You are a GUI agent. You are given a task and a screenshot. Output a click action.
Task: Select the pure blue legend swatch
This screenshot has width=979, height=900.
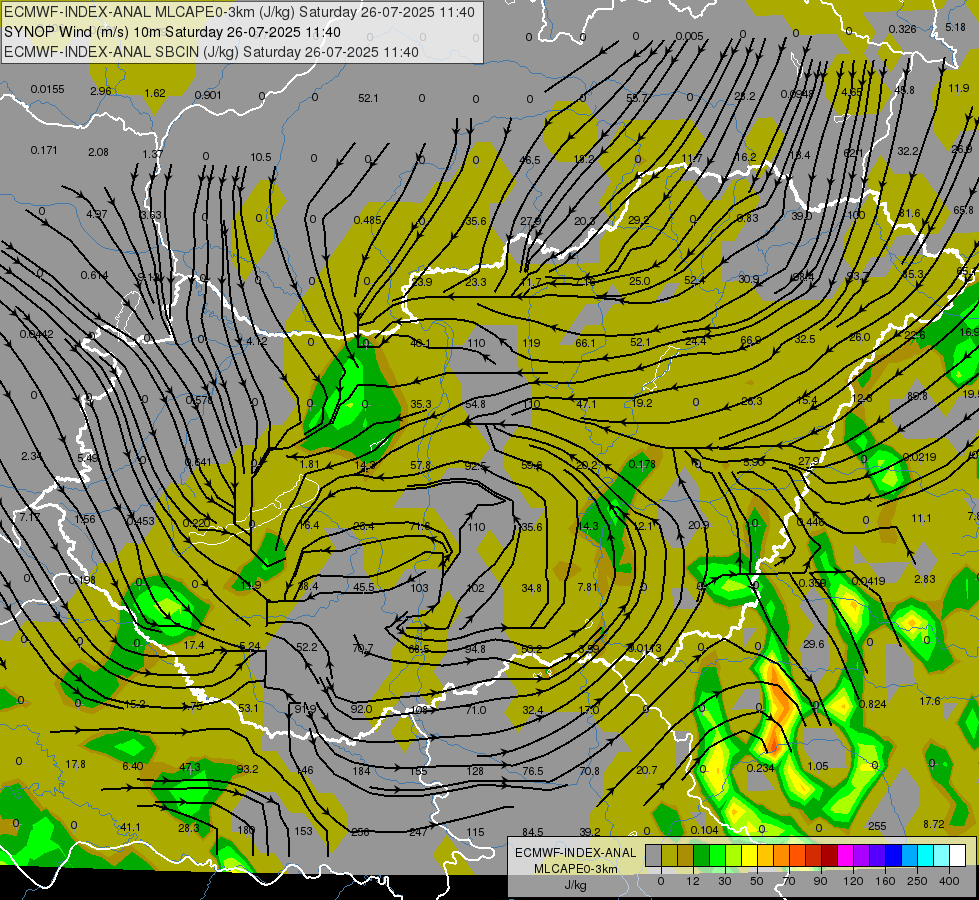tap(893, 855)
